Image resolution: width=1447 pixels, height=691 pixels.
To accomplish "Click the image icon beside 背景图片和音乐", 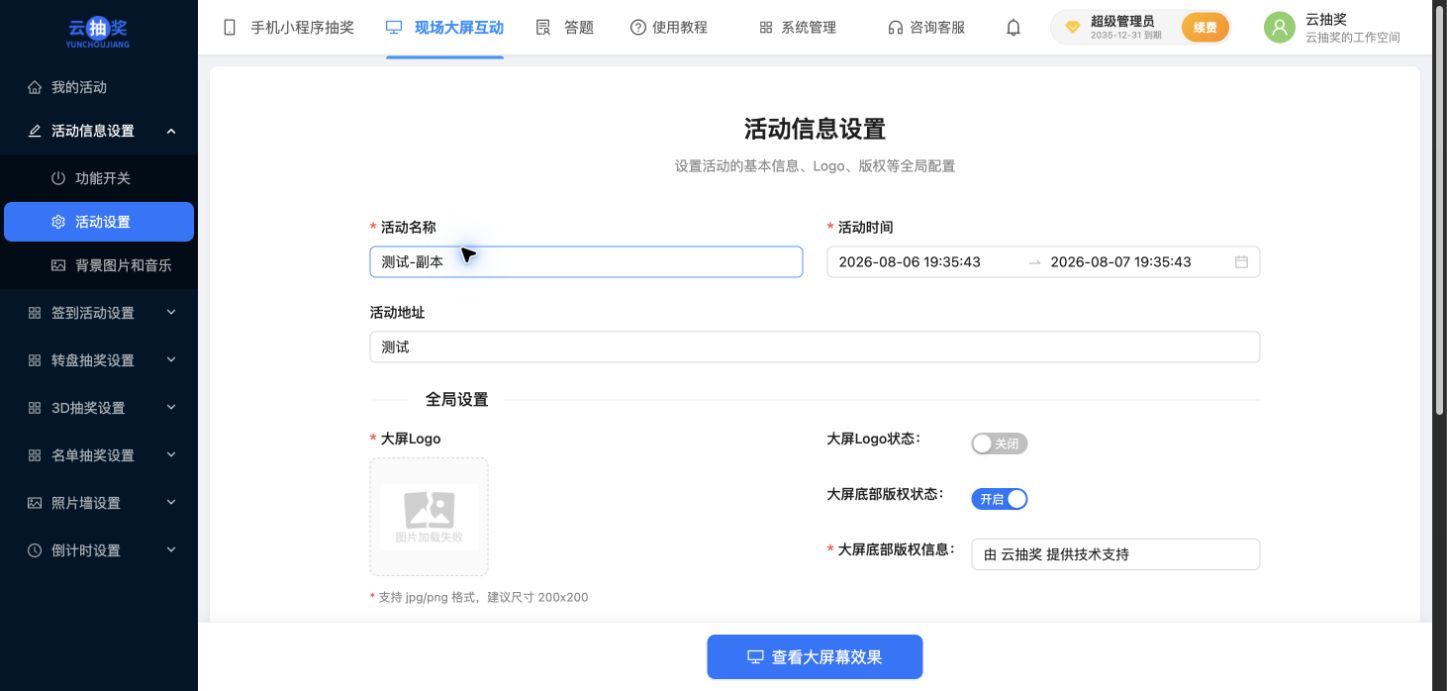I will tap(58, 266).
